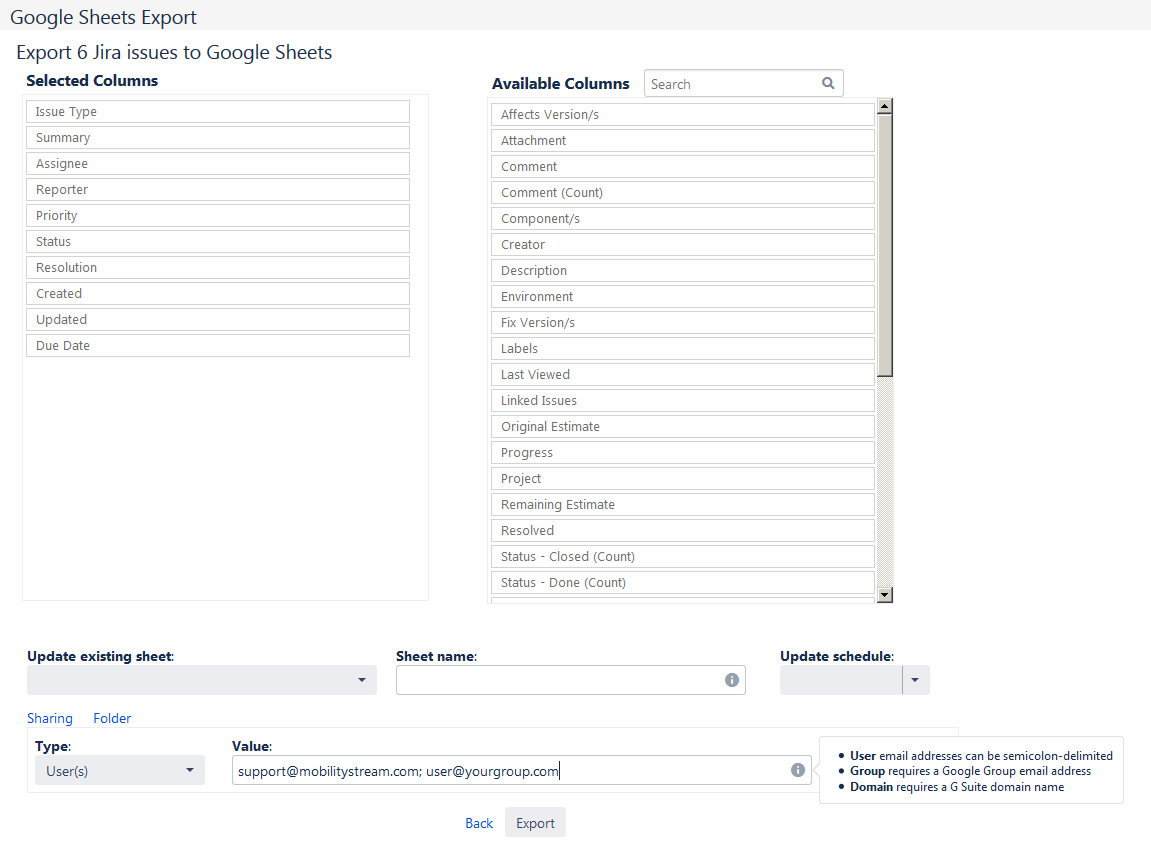Click the scrollbar up arrow
1151x850 pixels.
[x=884, y=105]
